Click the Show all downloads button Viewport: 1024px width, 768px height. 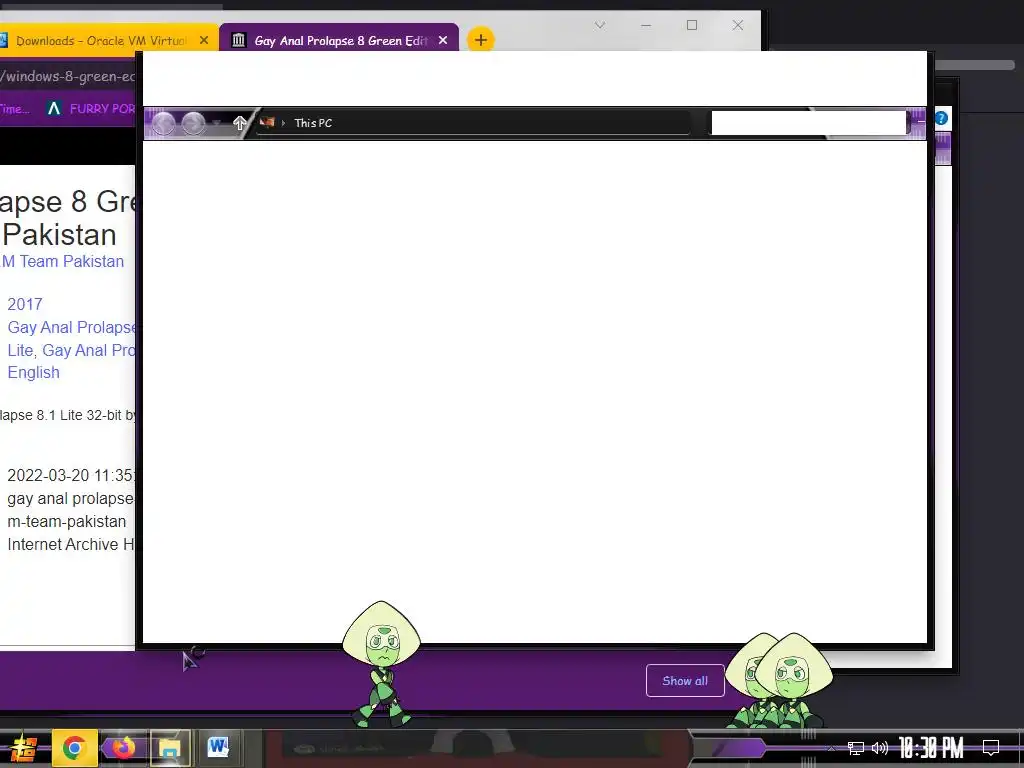click(x=685, y=680)
